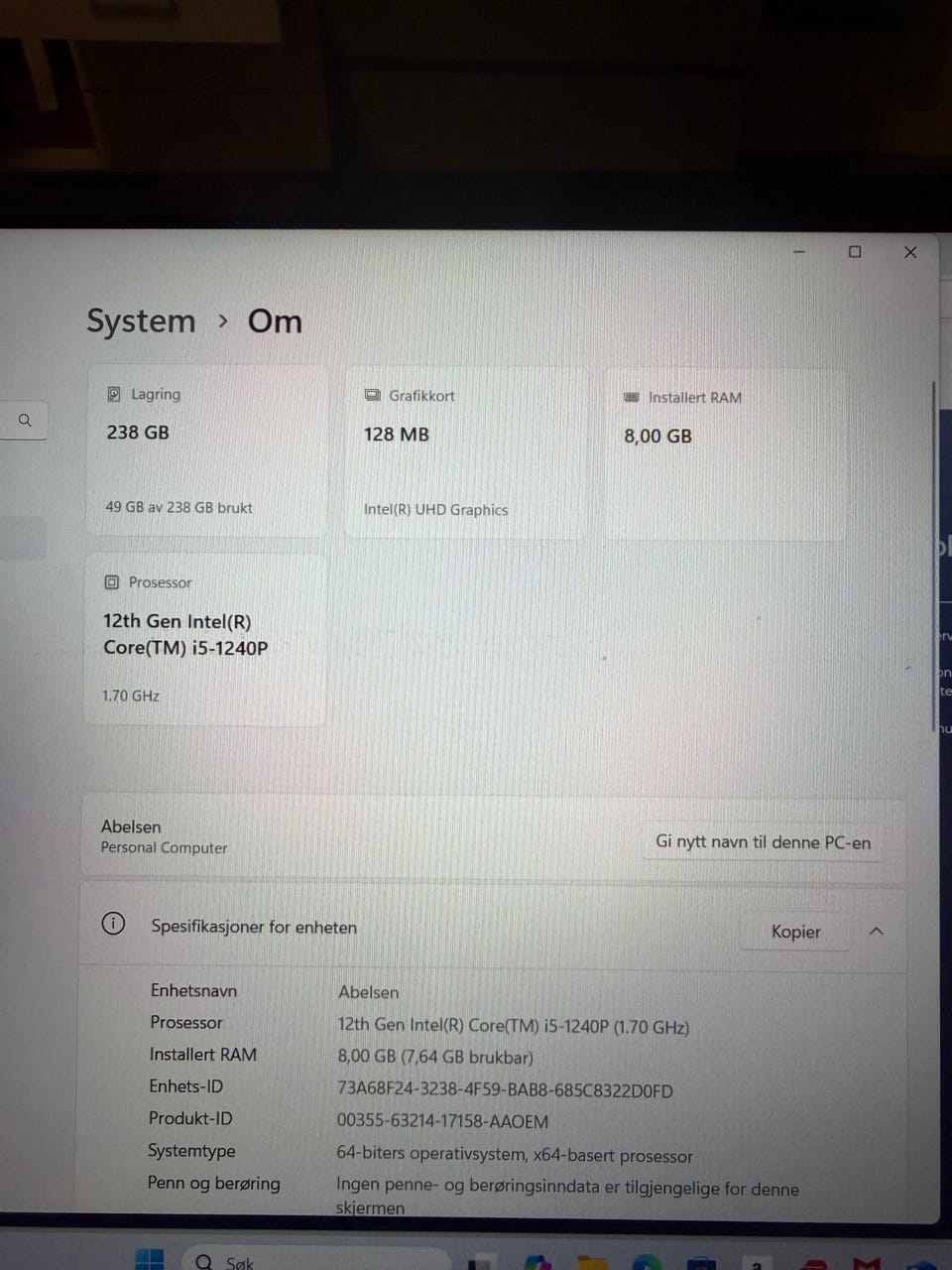Click the Systemtype label
This screenshot has width=952, height=1270.
click(191, 1151)
